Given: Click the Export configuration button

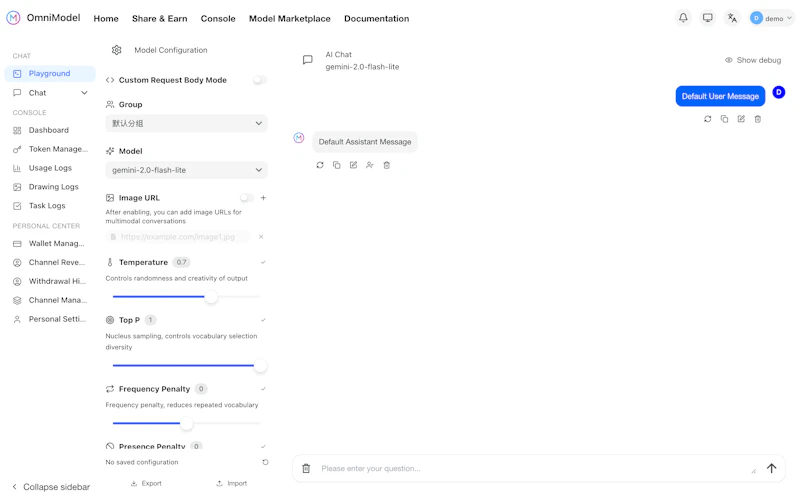Looking at the screenshot, I should tap(146, 483).
